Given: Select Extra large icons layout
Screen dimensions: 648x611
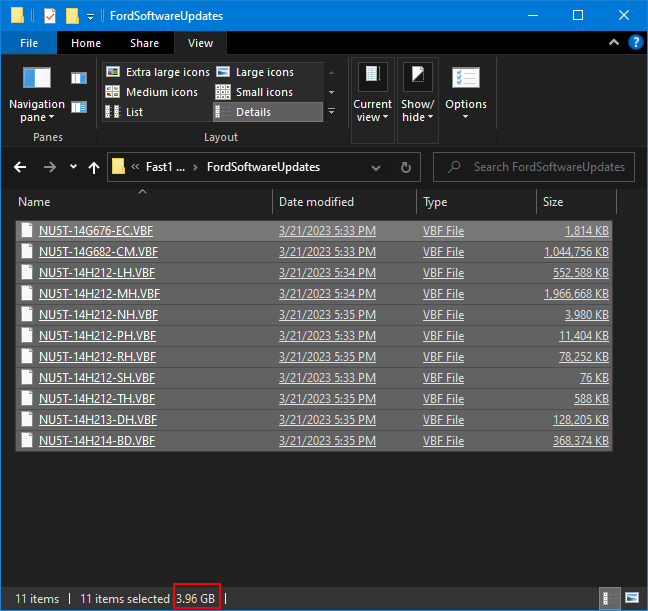Looking at the screenshot, I should (157, 72).
